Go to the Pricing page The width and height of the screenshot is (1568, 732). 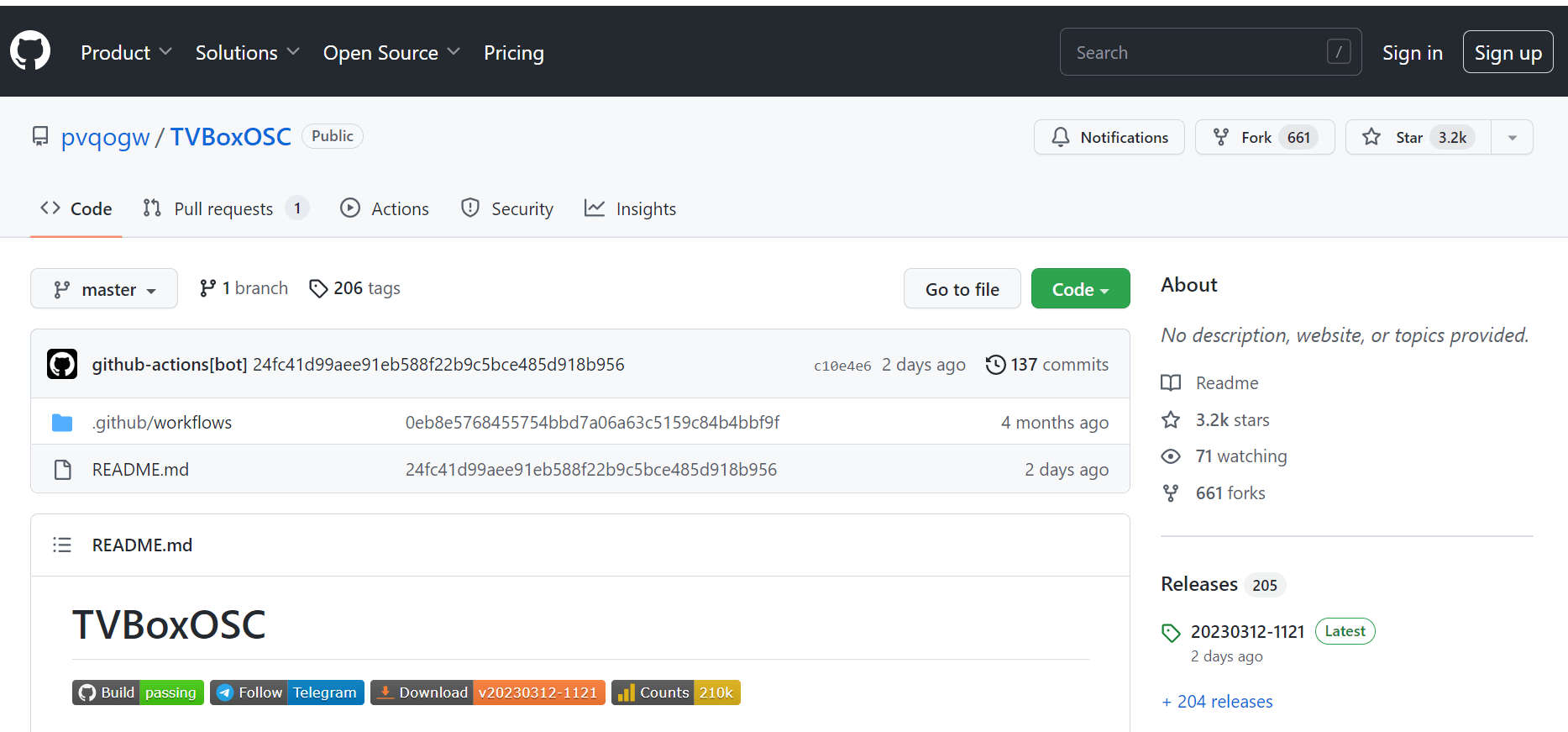click(514, 52)
